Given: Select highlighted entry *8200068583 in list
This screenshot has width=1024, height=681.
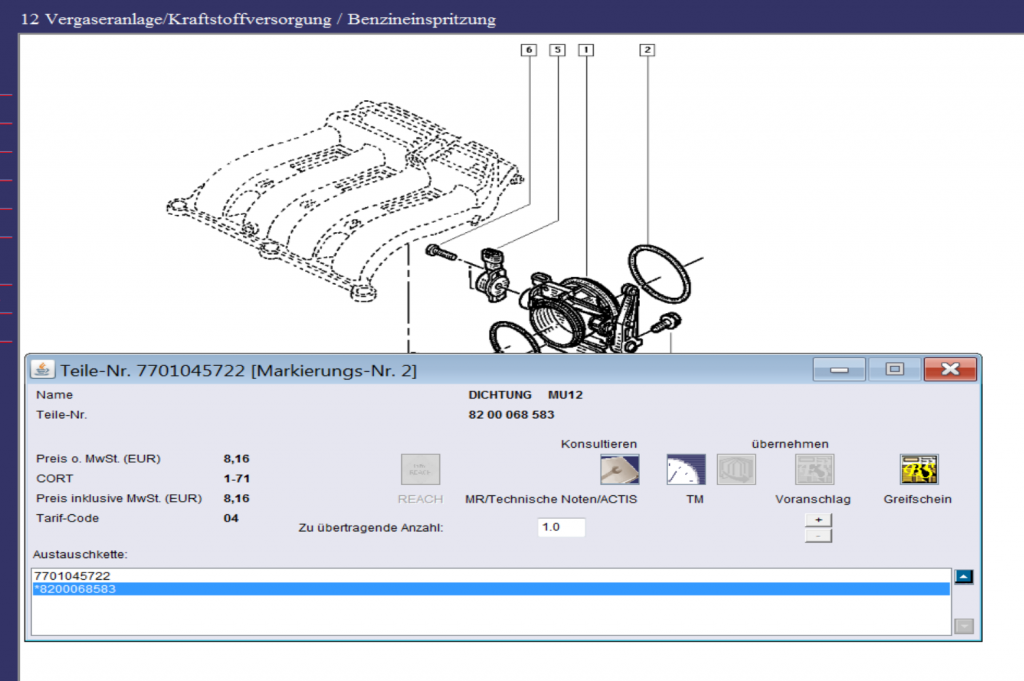Looking at the screenshot, I should click(76, 589).
